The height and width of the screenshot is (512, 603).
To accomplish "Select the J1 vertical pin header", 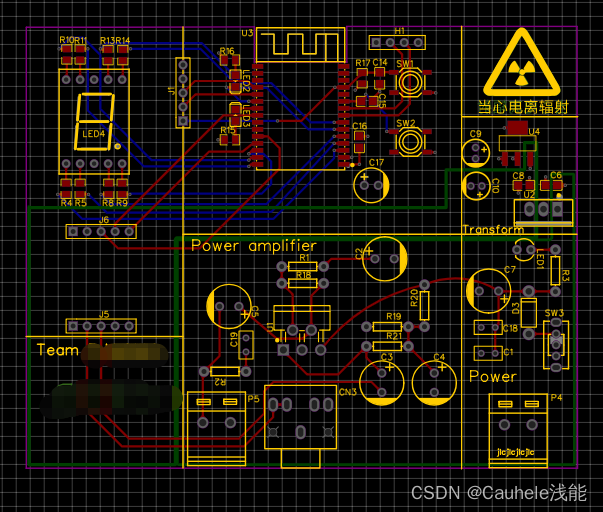I will [x=183, y=93].
